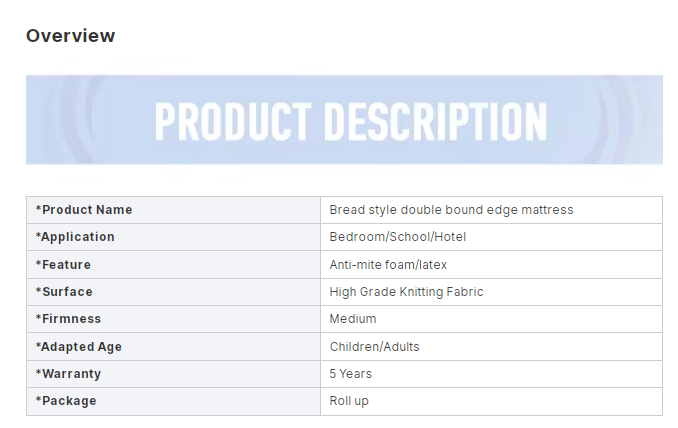Click the PRODUCT DESCRIPTION banner image
The height and width of the screenshot is (428, 678).
tap(344, 120)
